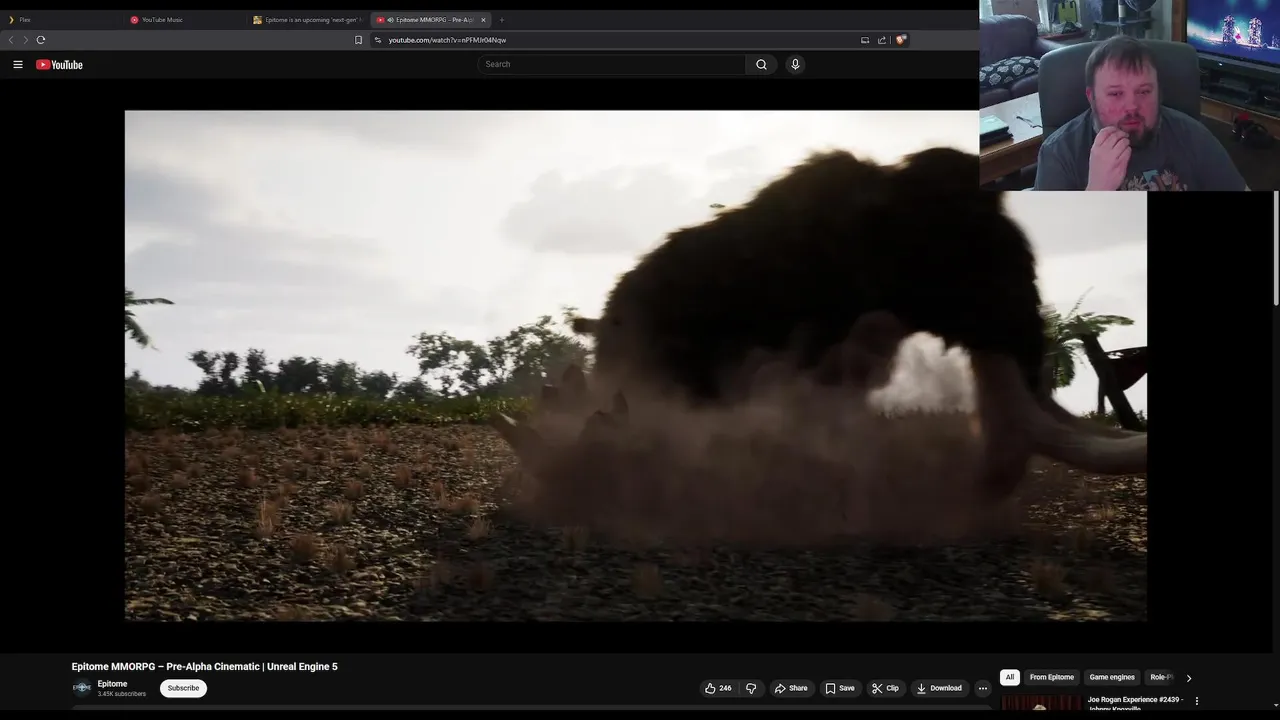The image size is (1280, 720).
Task: Switch to the Plex browser tab
Action: click(62, 19)
